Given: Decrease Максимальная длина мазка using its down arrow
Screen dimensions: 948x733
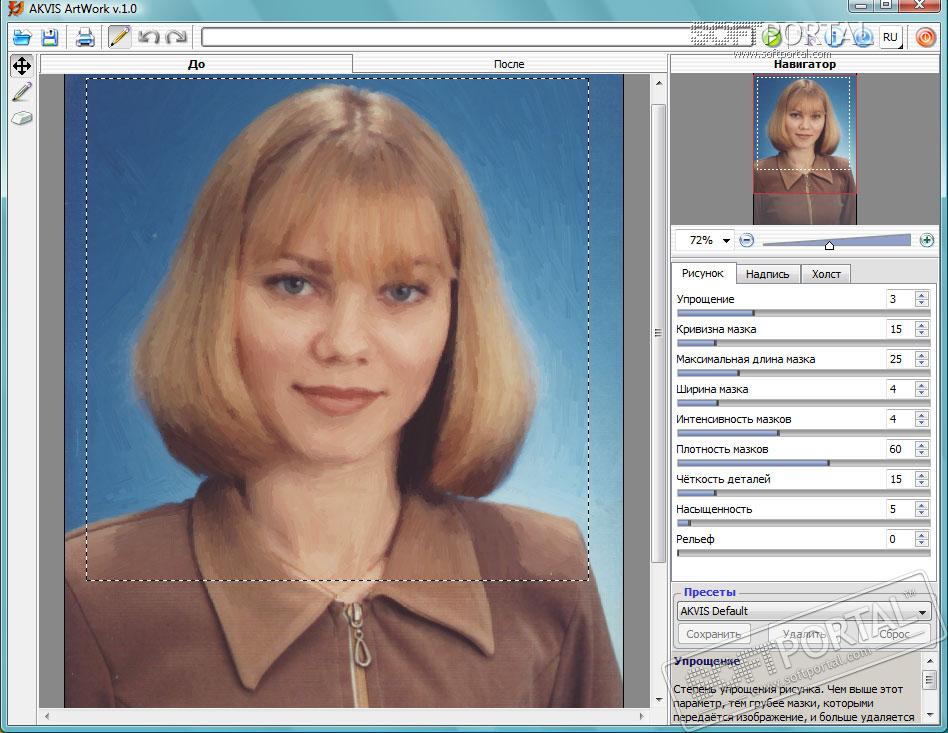Looking at the screenshot, I should pos(922,363).
